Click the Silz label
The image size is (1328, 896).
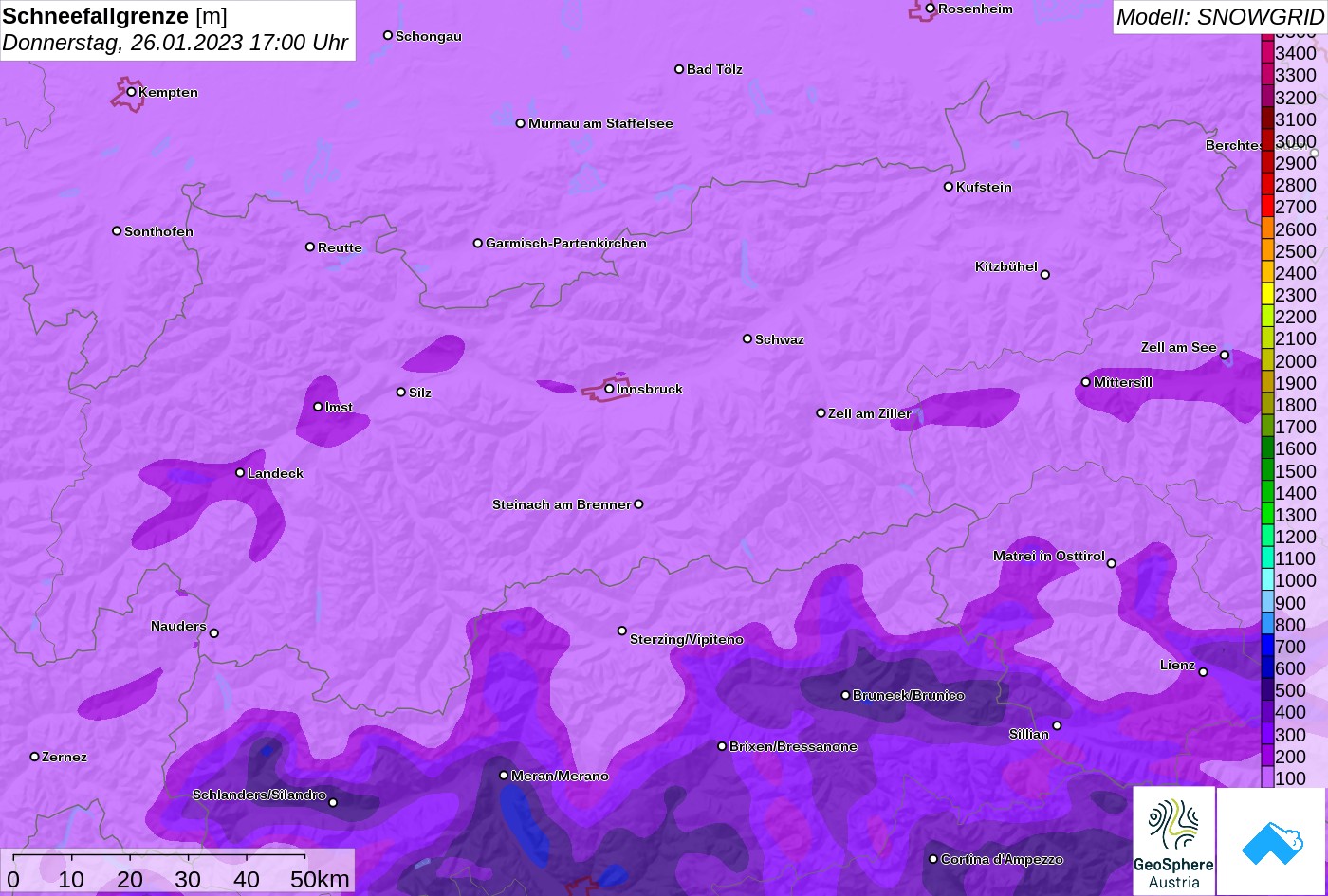[420, 393]
